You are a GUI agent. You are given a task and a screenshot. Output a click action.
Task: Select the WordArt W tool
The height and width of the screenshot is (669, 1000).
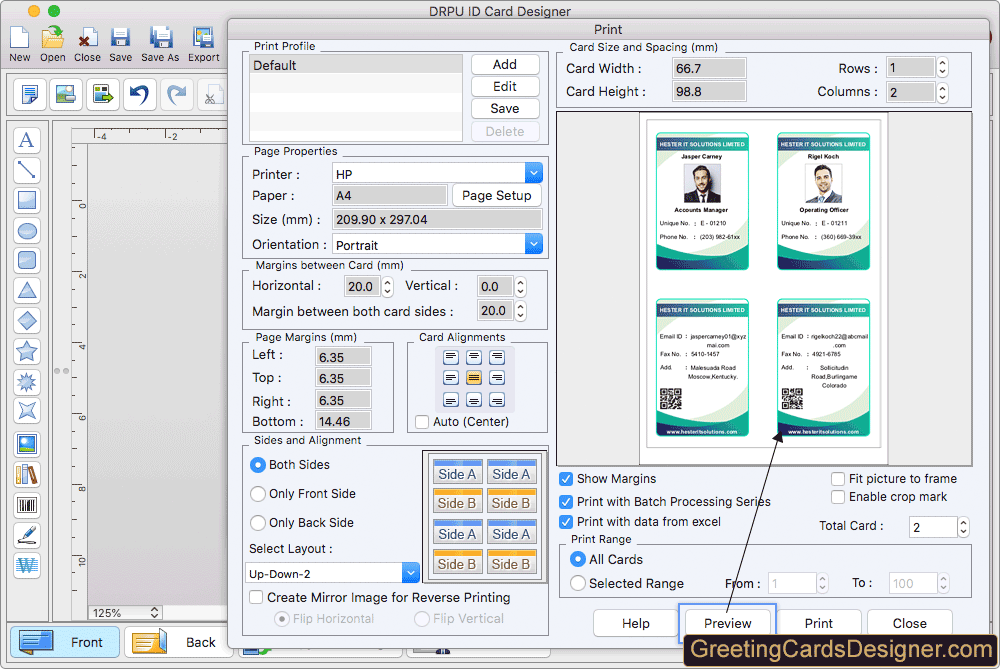pos(27,565)
